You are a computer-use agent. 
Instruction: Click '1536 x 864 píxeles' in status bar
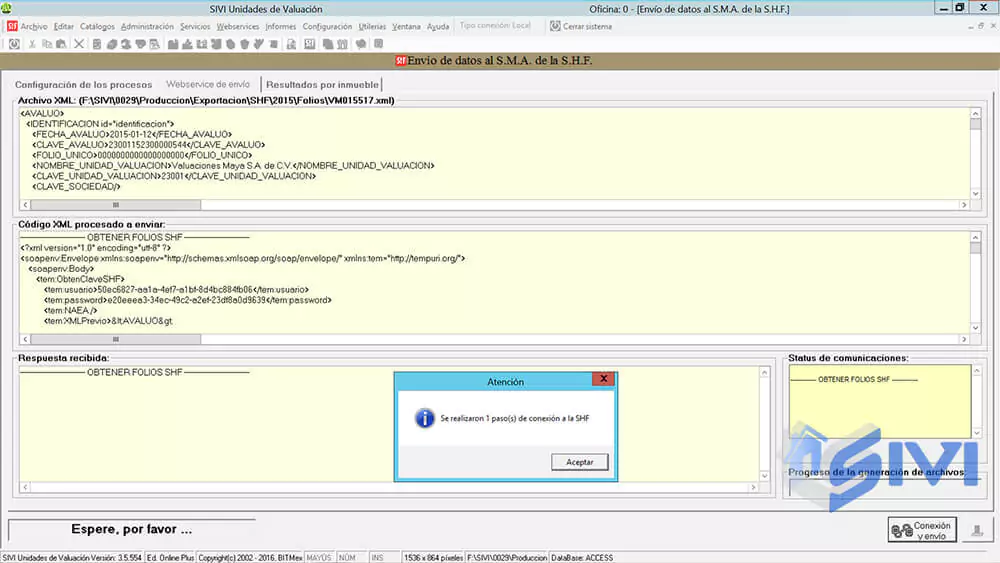pos(433,558)
